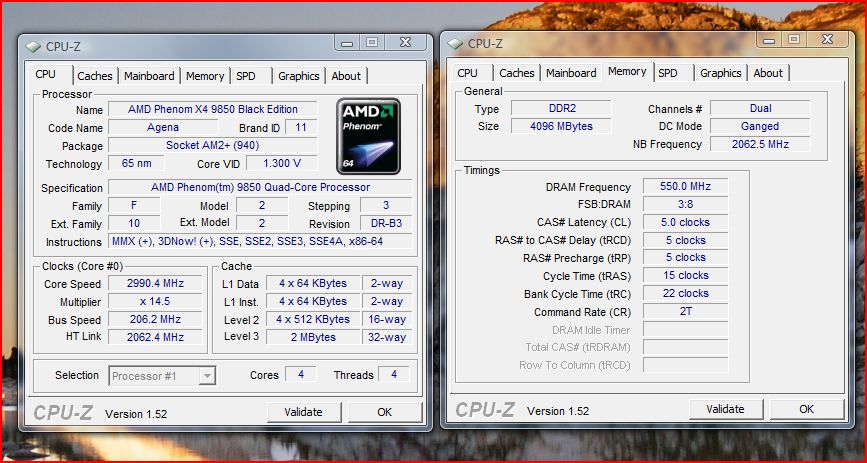Screen dimensions: 867x463
Task: Click the CAS# Latency value '5.0 clocks'
Action: coord(686,222)
